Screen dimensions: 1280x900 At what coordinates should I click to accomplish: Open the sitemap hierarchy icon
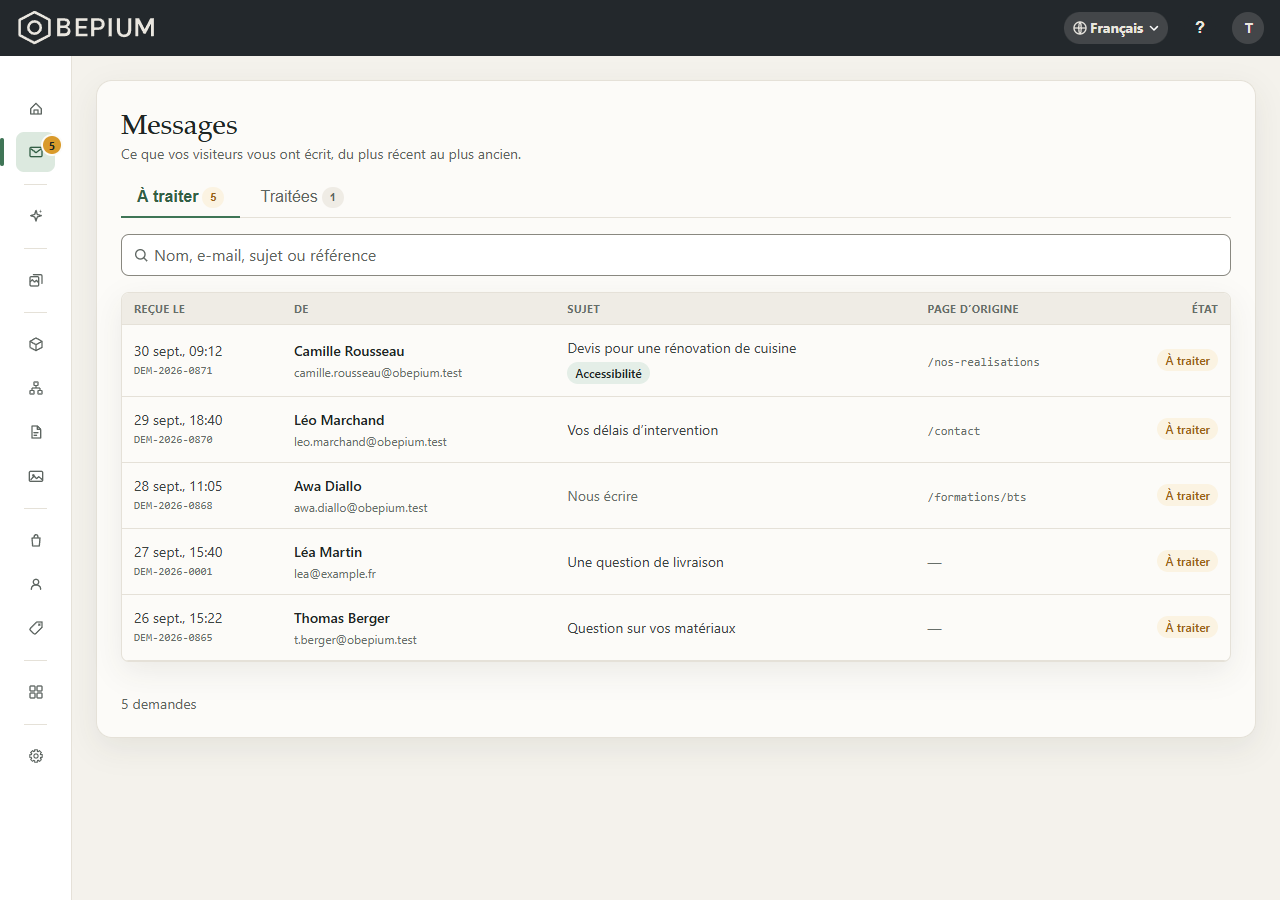[x=36, y=388]
